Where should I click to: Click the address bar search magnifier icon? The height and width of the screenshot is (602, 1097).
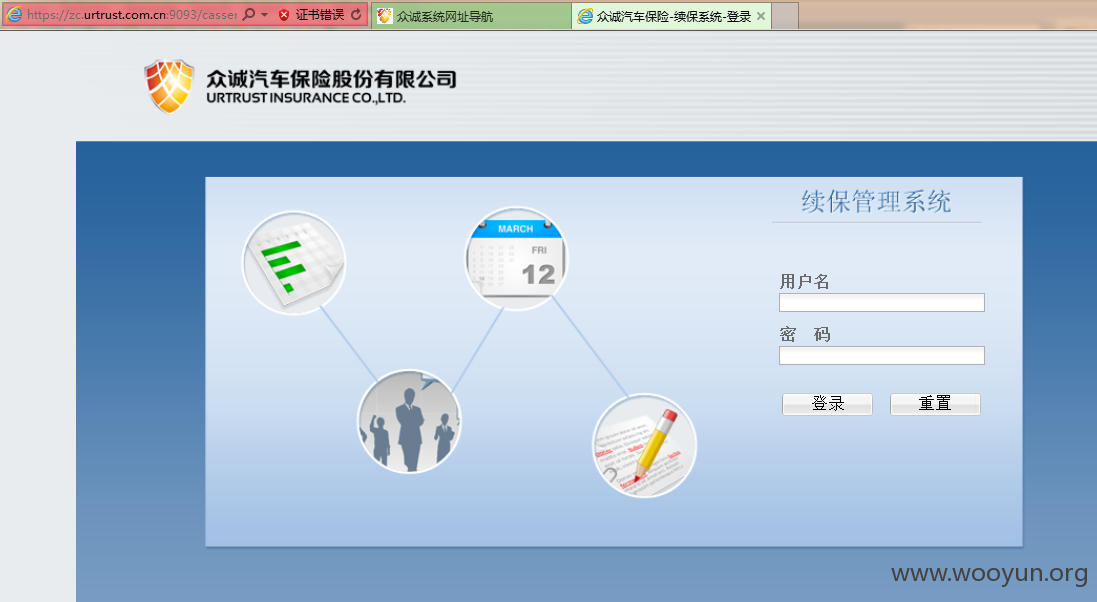click(x=248, y=15)
